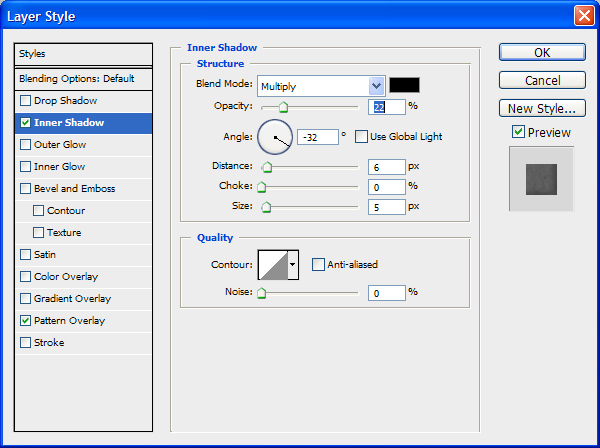Click the black shadow color swatch

(x=404, y=86)
